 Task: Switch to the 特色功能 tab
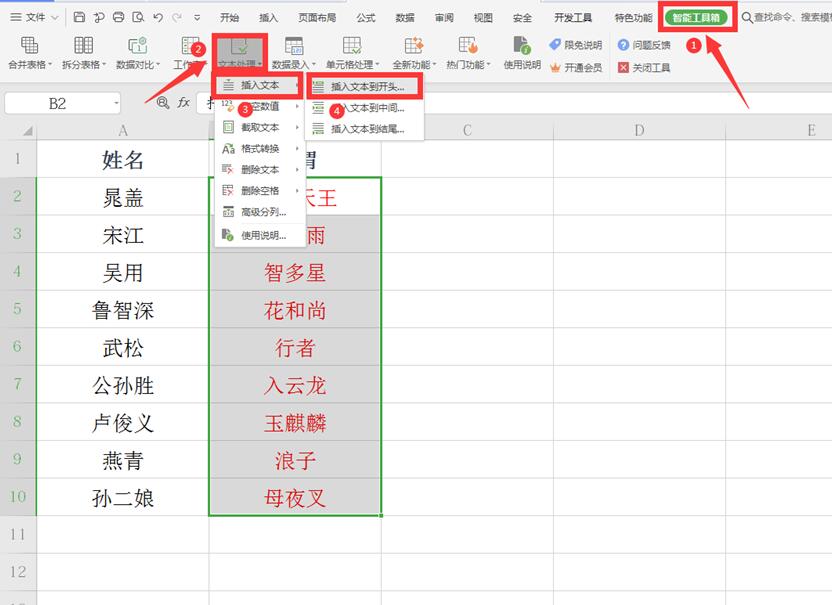pyautogui.click(x=633, y=18)
